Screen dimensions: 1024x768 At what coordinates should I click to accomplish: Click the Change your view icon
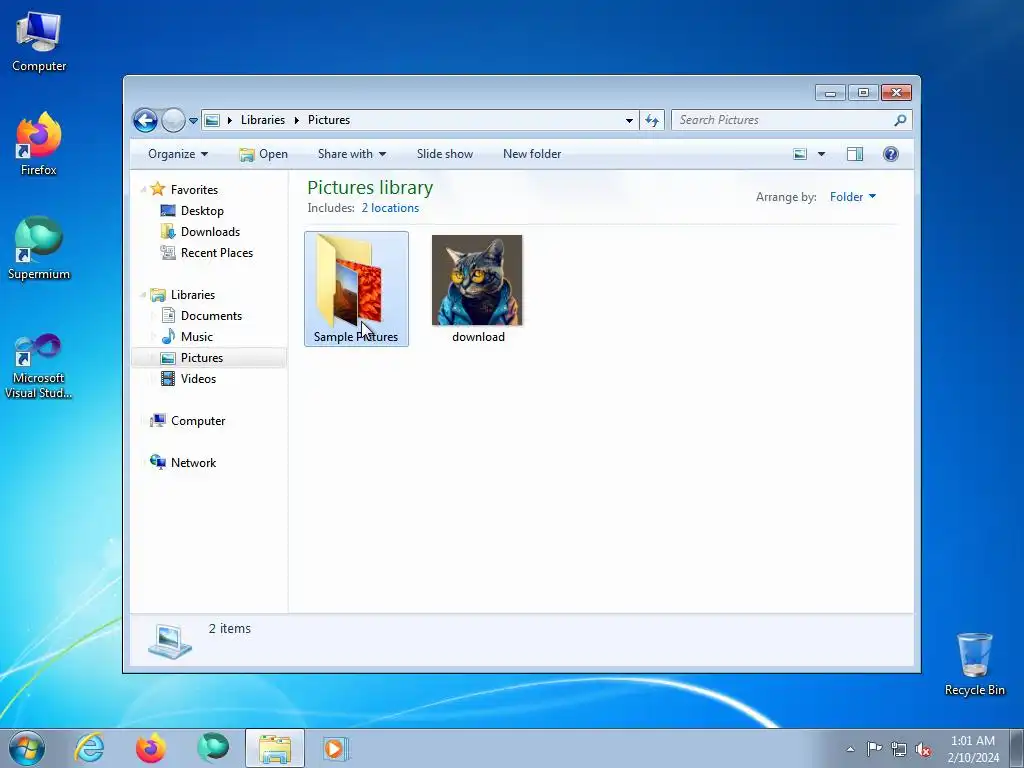tap(800, 154)
